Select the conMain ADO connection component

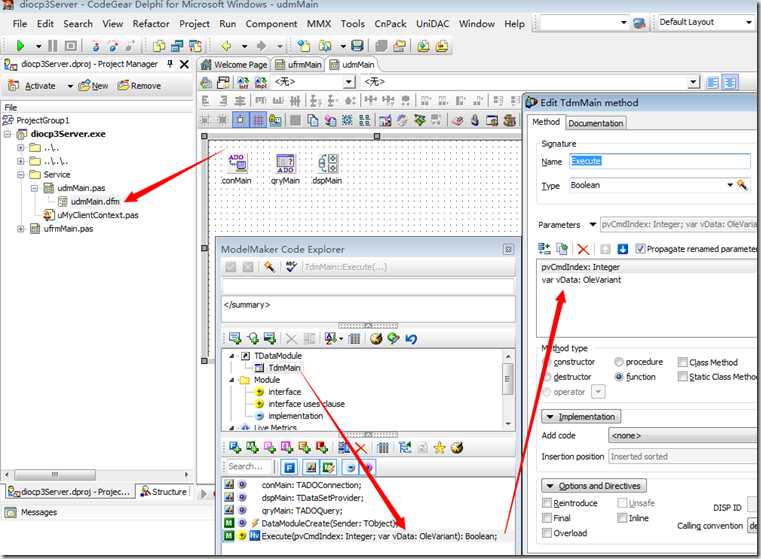(x=236, y=169)
